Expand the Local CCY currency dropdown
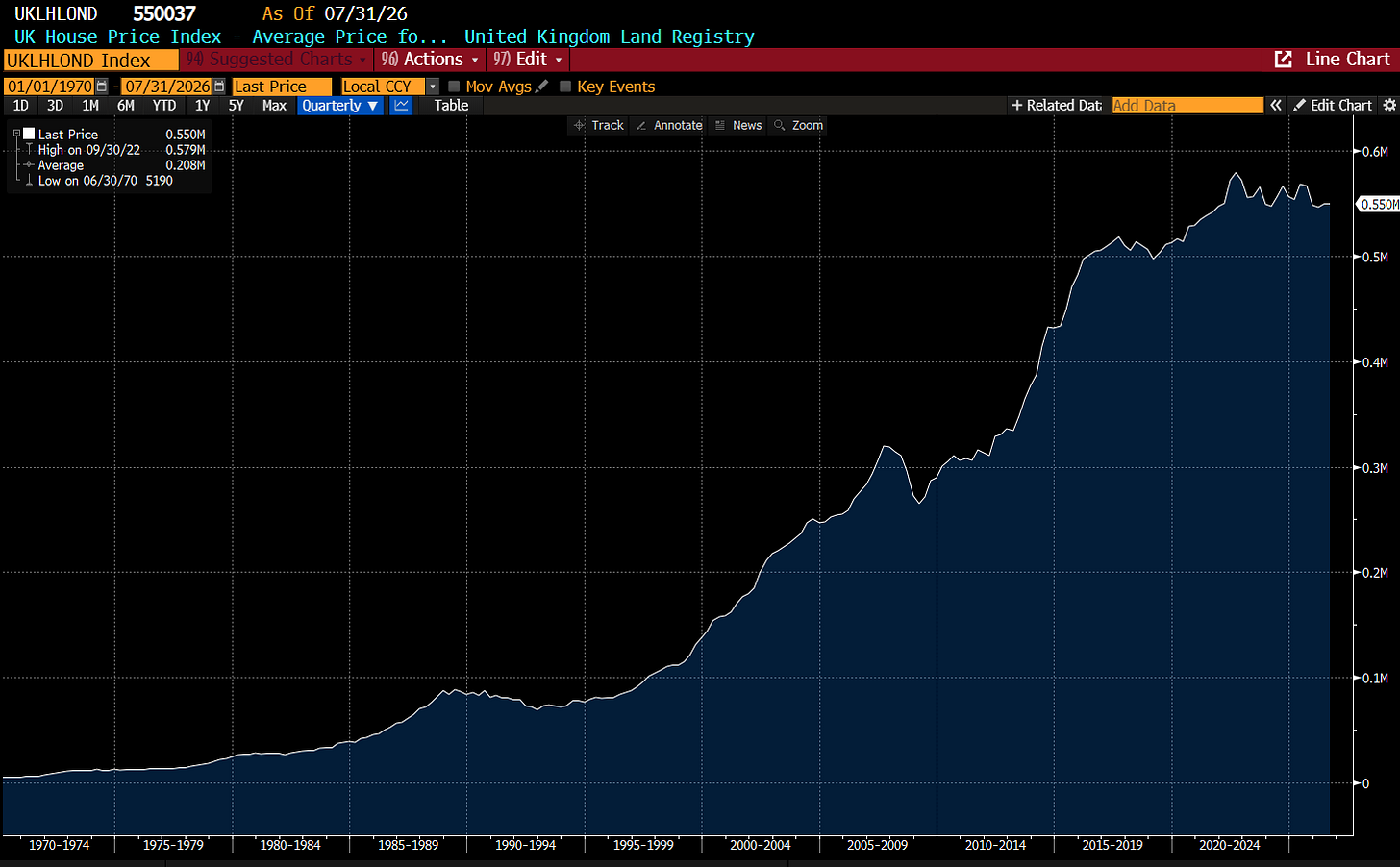 [433, 87]
